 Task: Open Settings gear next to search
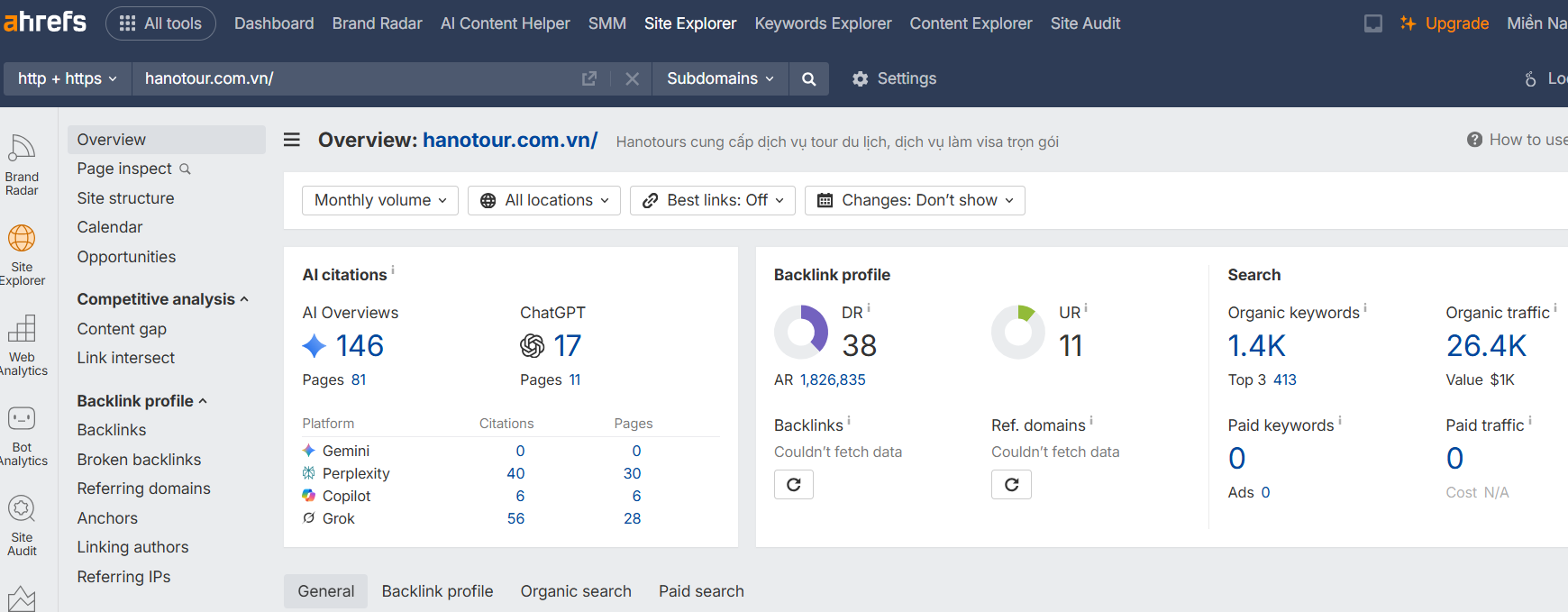click(894, 78)
